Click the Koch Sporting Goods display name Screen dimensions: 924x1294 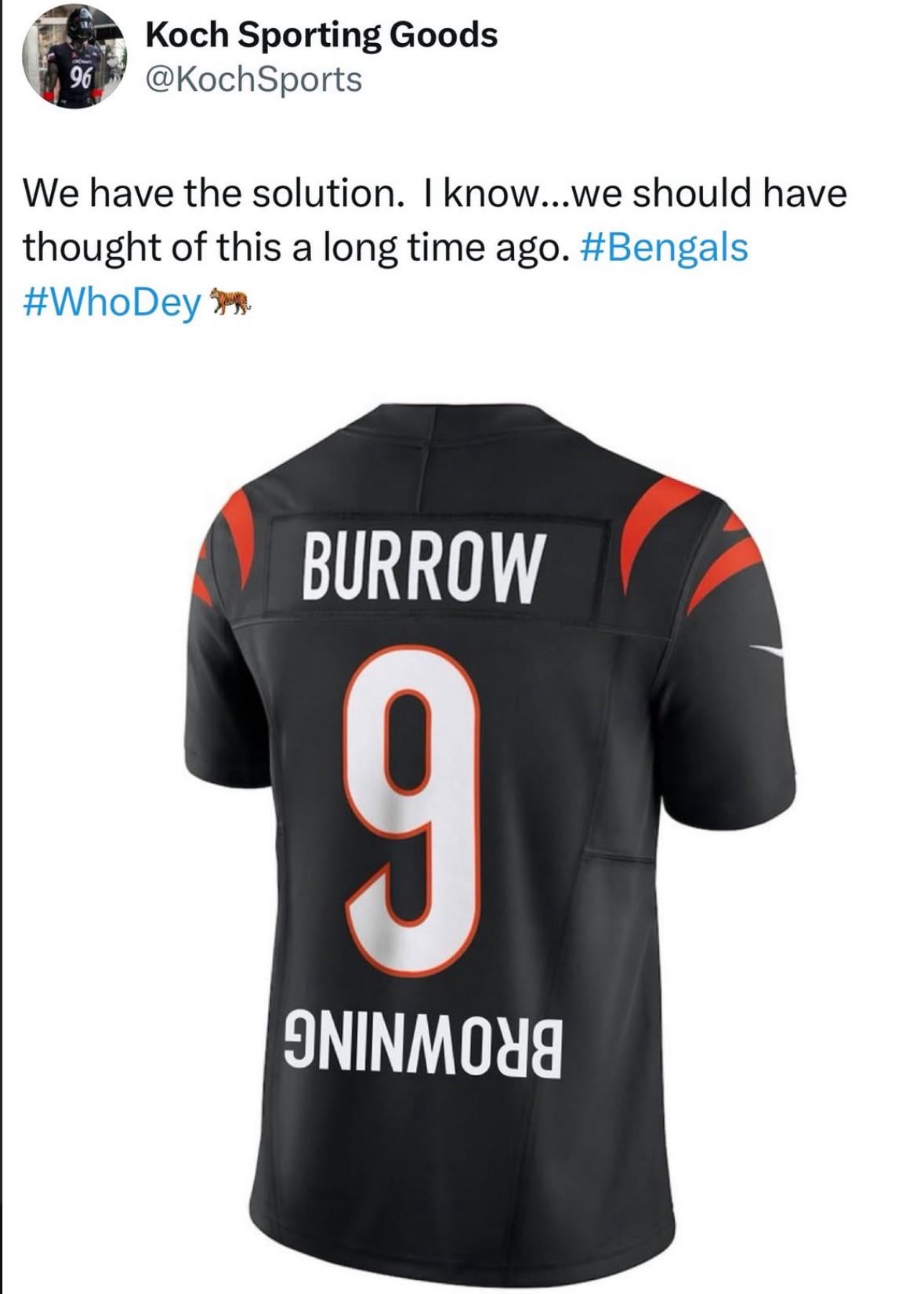coord(322,34)
